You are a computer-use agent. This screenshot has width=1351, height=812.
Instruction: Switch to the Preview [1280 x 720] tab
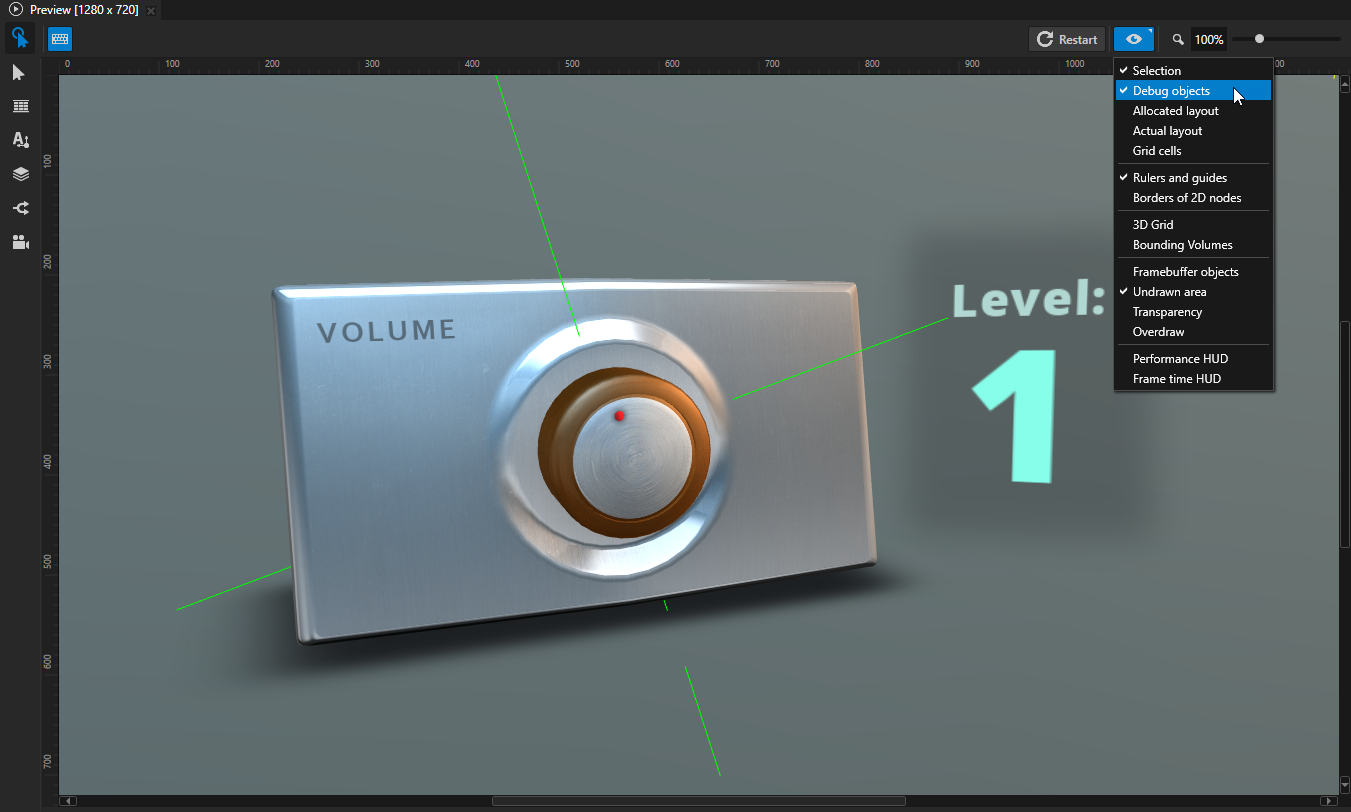click(x=75, y=10)
